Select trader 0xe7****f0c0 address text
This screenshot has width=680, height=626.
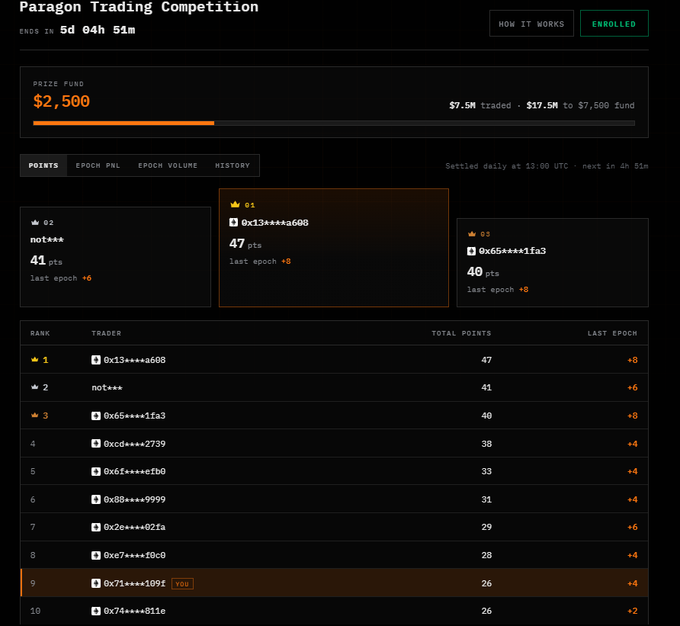pos(134,555)
